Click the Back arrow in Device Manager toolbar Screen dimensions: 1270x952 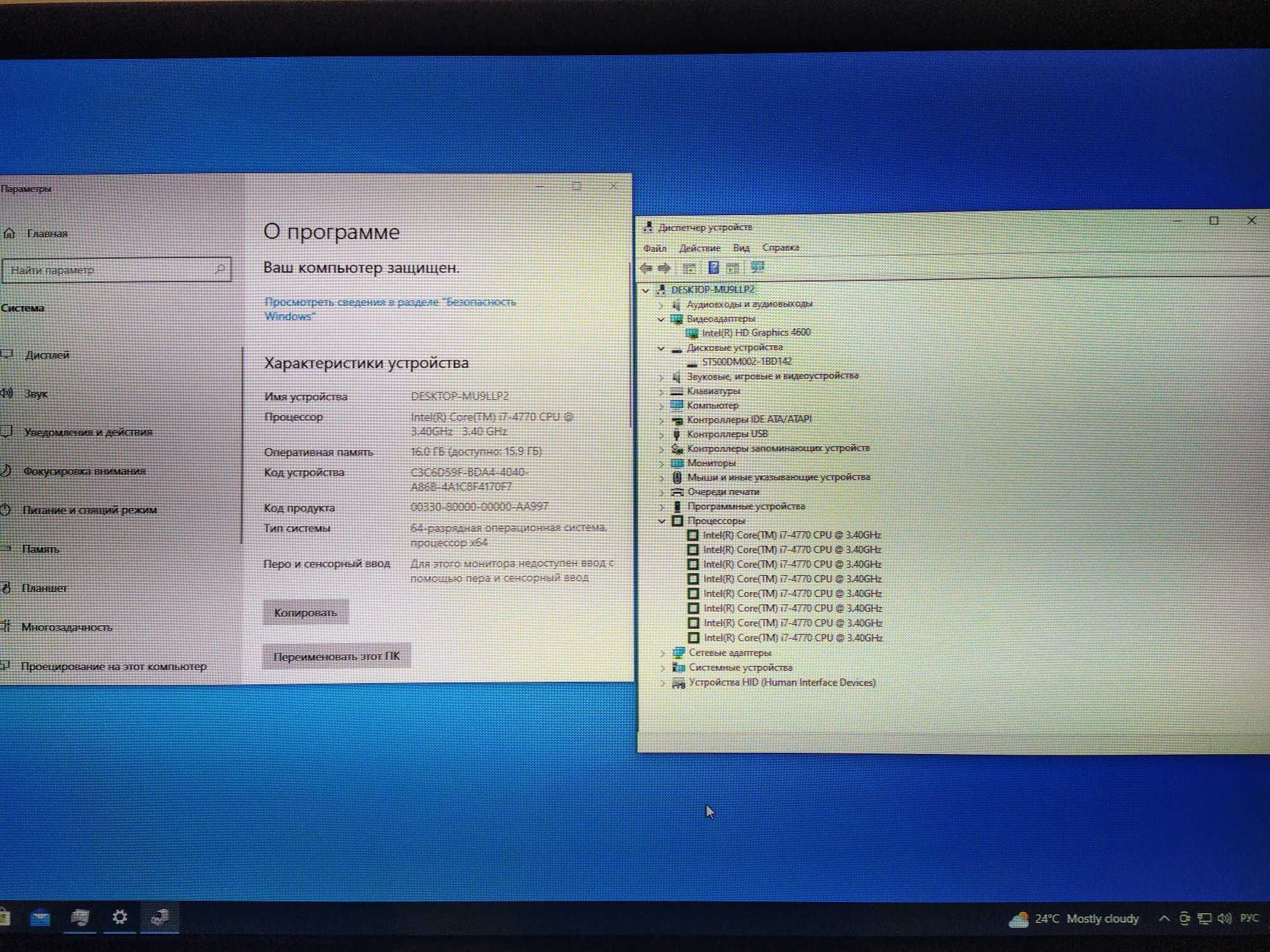[646, 268]
